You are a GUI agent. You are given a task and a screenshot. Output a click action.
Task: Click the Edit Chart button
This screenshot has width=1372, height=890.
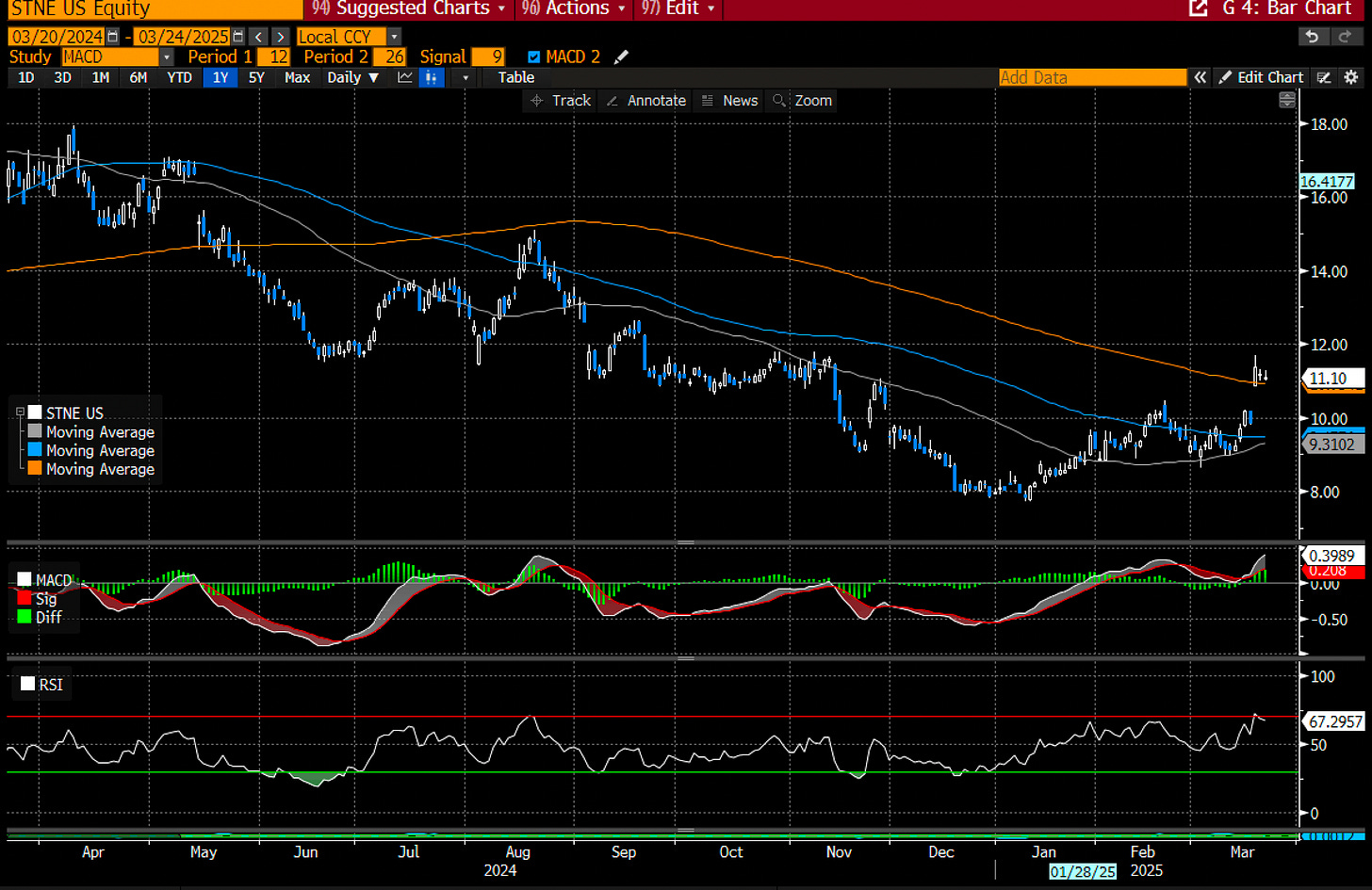click(1261, 77)
